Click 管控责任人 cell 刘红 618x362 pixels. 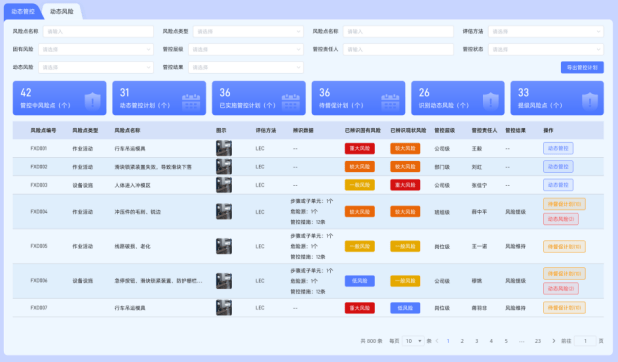coord(477,167)
